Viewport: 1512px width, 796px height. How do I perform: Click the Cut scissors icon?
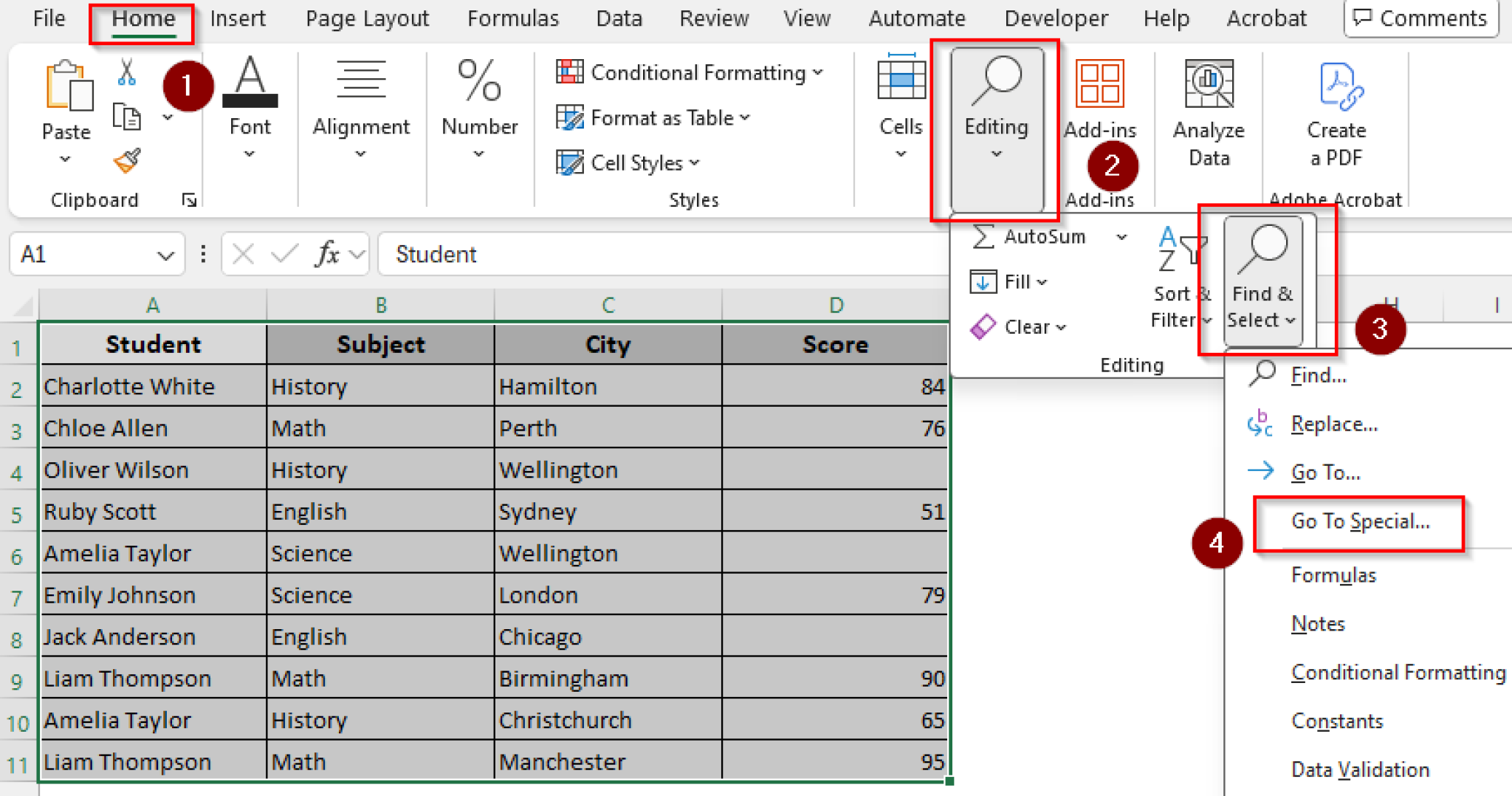(x=126, y=72)
